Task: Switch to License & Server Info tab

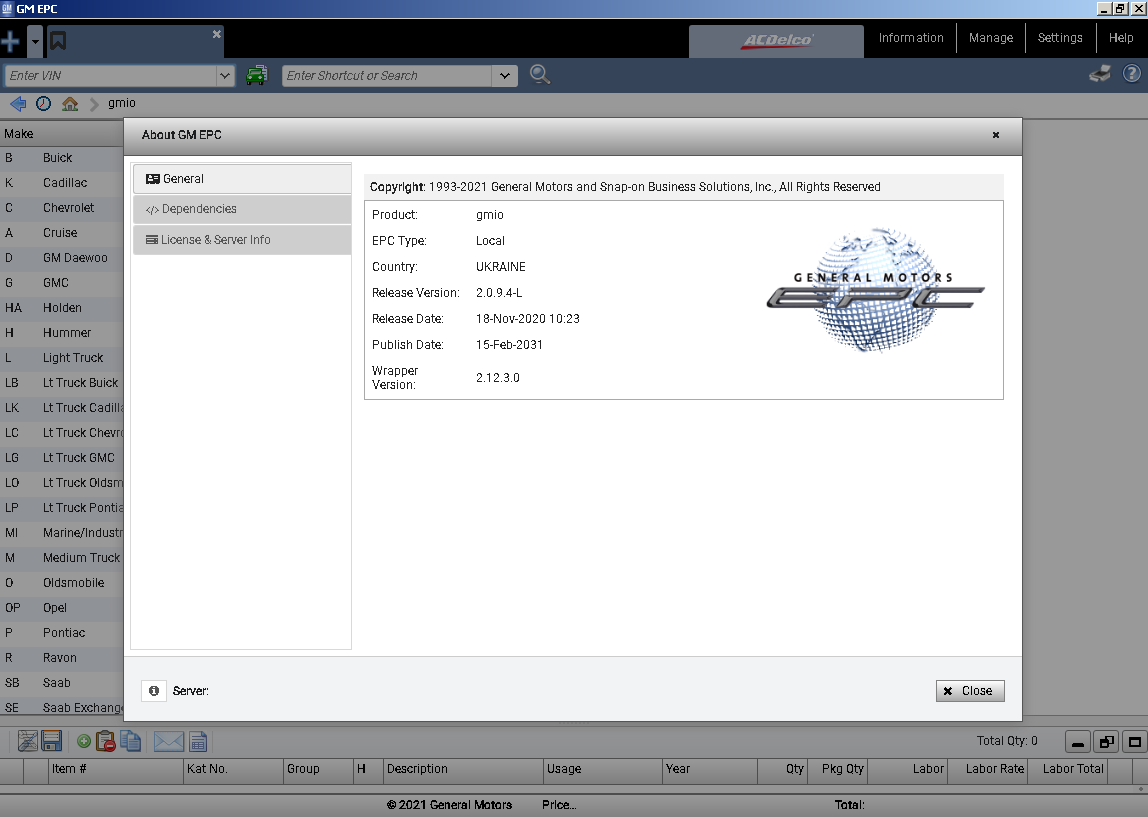Action: 242,240
